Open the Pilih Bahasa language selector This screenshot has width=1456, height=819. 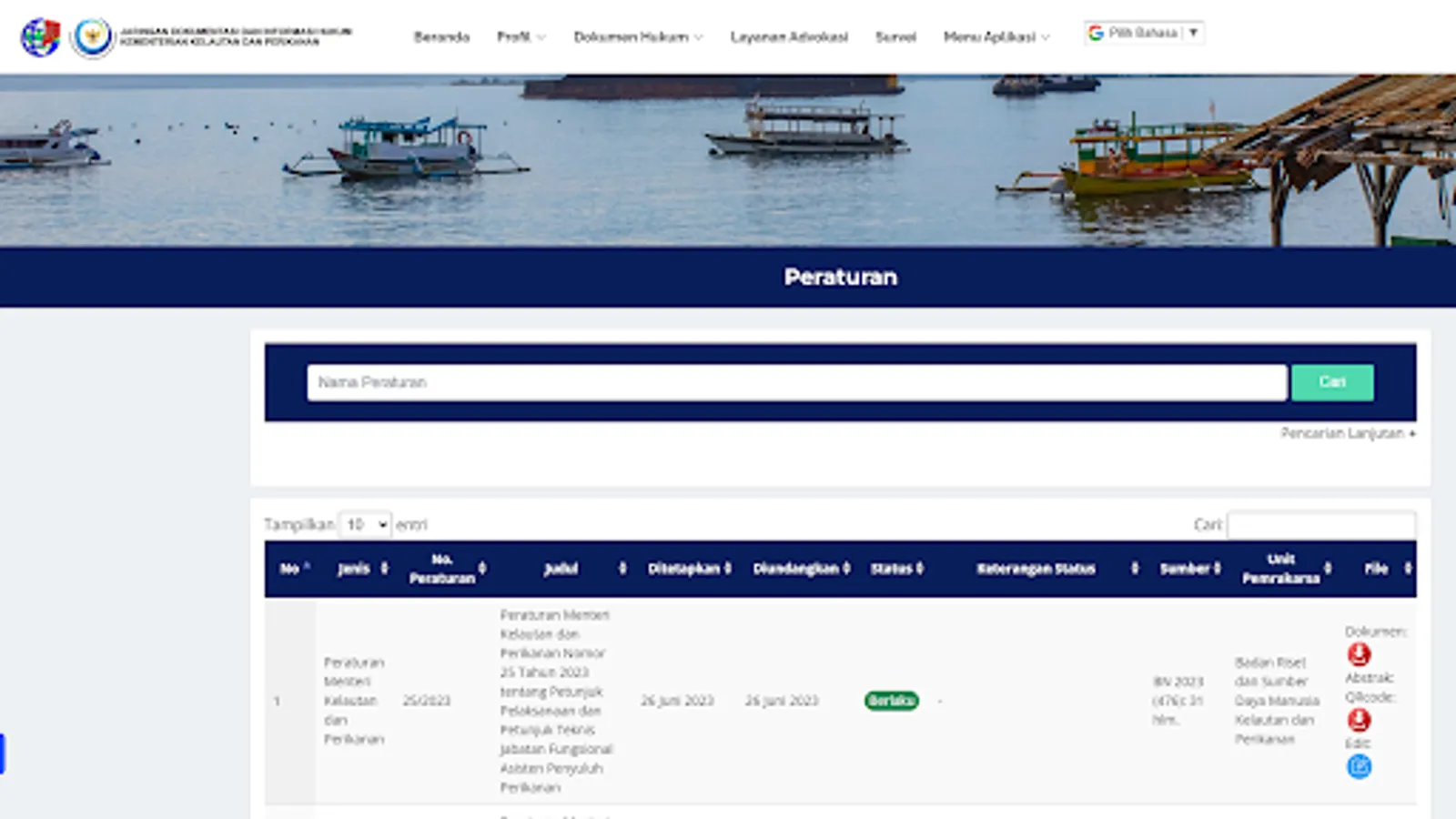(1144, 33)
